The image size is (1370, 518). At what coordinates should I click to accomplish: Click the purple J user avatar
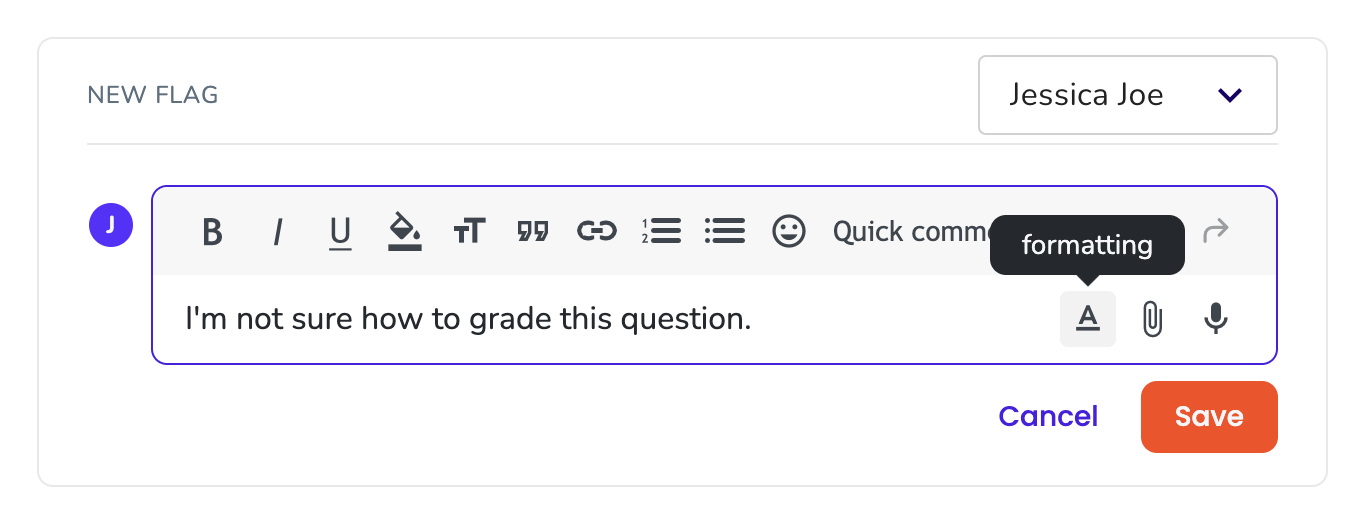111,225
